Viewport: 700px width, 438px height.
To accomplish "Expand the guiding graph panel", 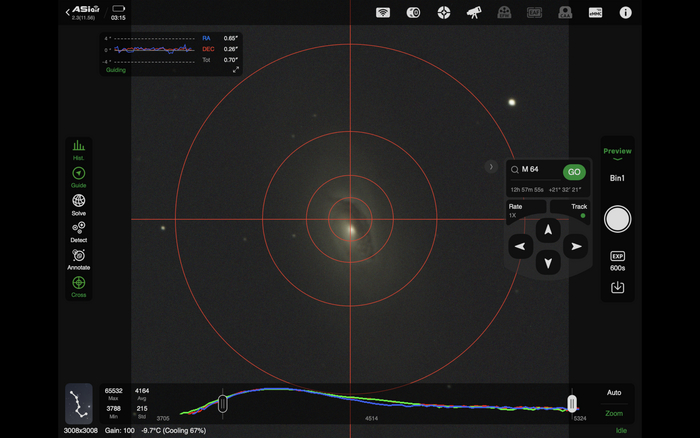I will [x=236, y=70].
